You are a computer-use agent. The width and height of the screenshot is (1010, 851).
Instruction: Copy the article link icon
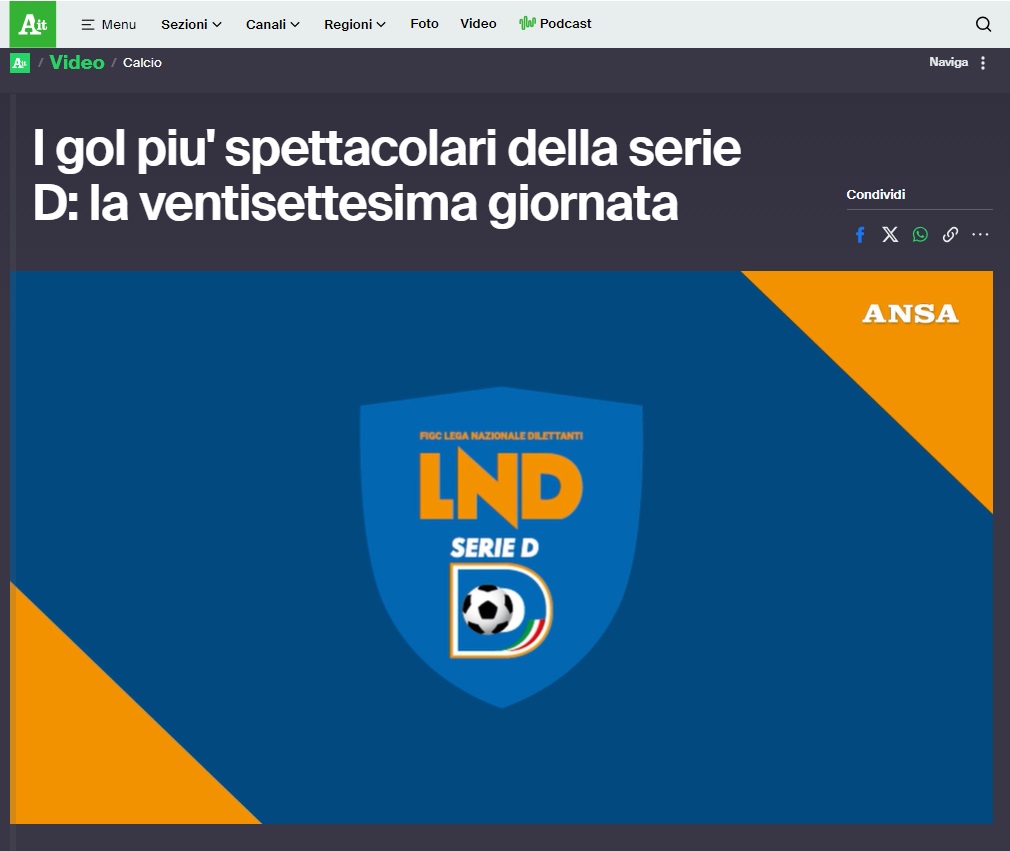950,235
